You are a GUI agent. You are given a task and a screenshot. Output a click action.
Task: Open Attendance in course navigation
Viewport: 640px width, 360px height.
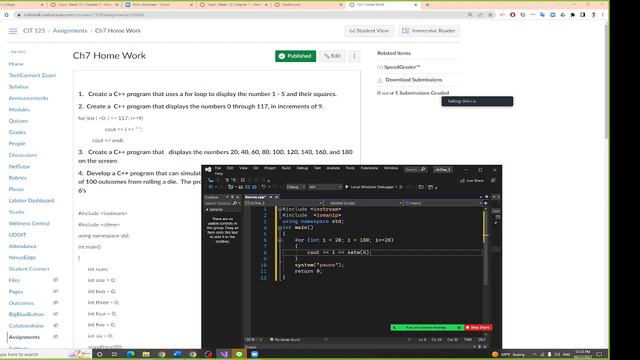pyautogui.click(x=22, y=246)
